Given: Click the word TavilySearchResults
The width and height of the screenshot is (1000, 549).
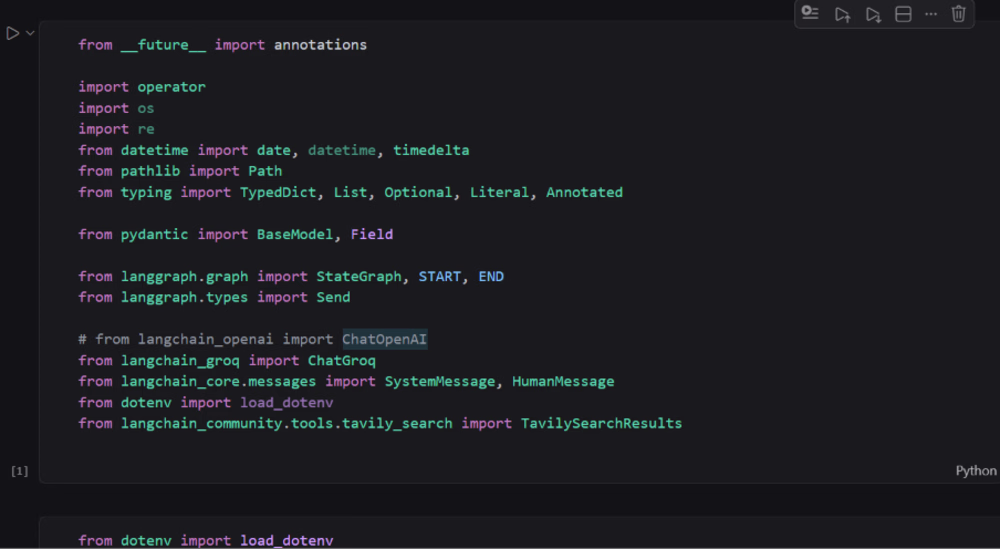Looking at the screenshot, I should point(601,423).
